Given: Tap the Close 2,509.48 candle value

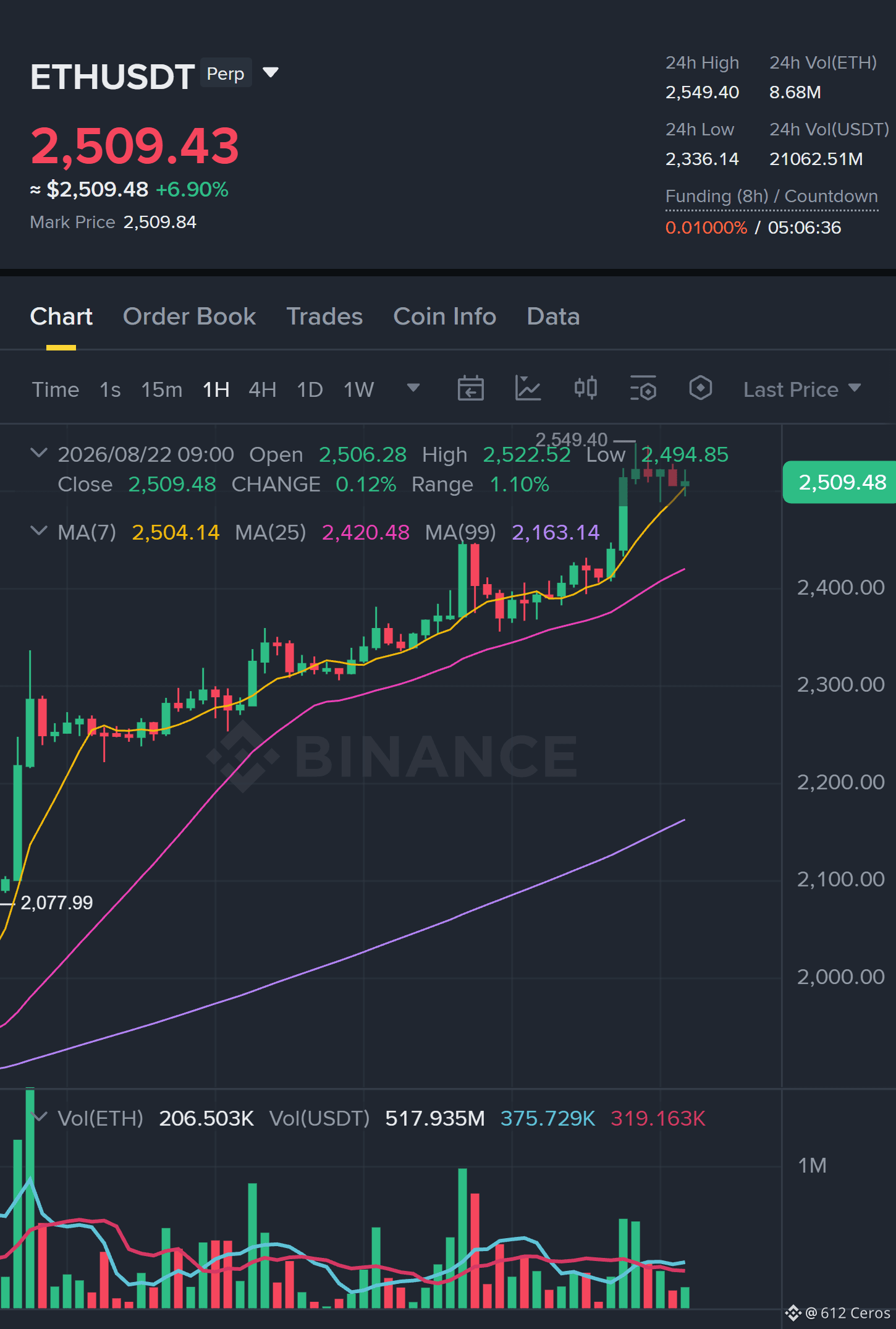Looking at the screenshot, I should [172, 484].
